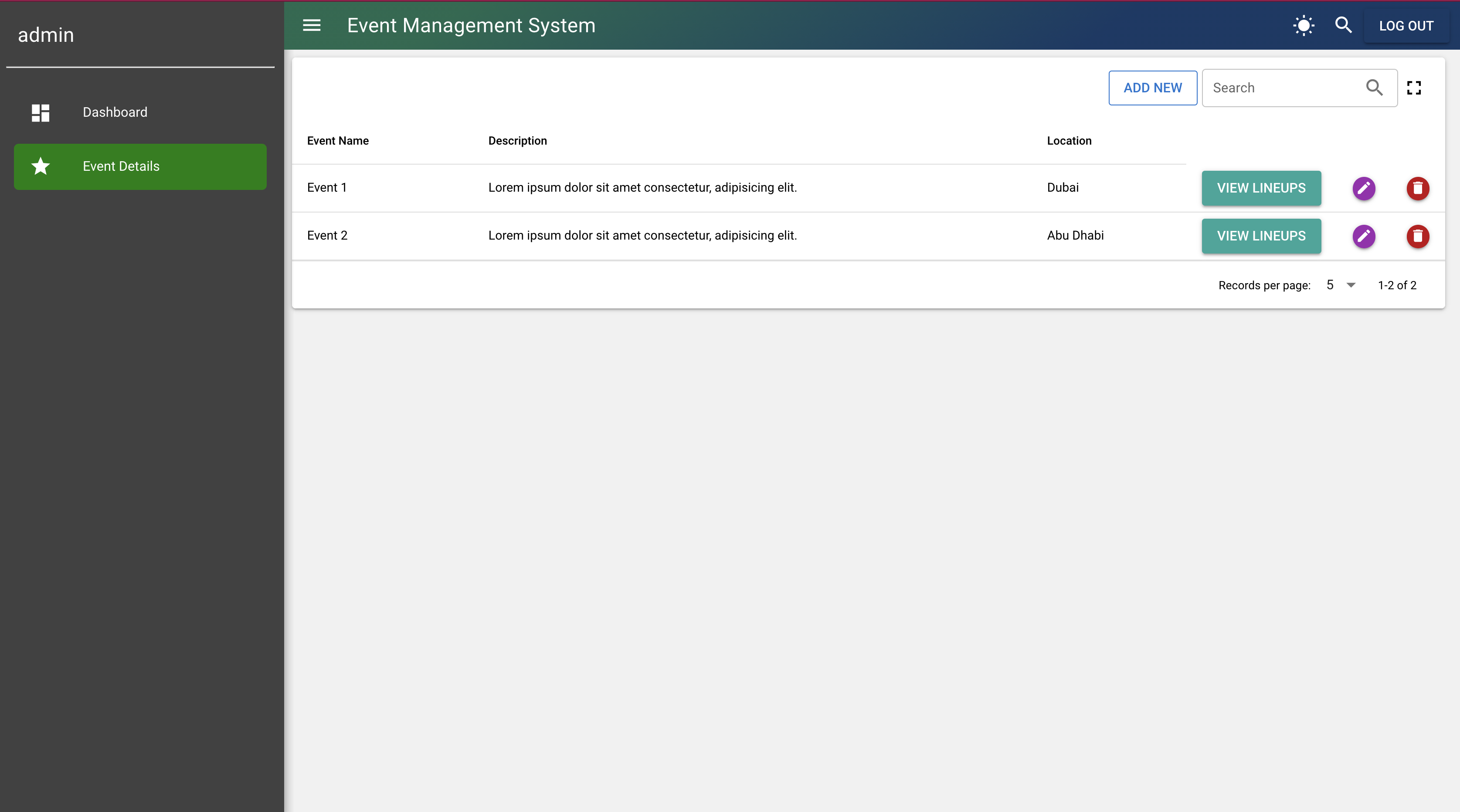Open the navigation drawer hamburger icon
Image resolution: width=1460 pixels, height=812 pixels.
click(x=311, y=26)
